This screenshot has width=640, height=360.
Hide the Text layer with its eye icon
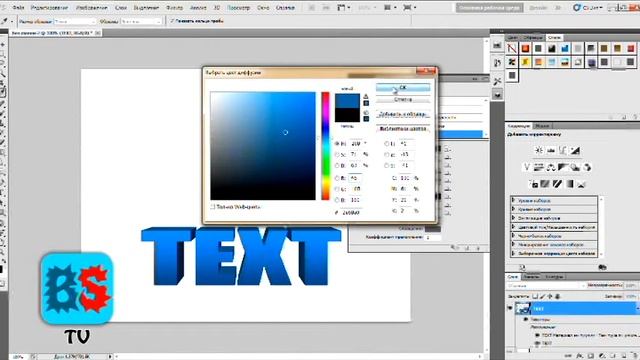[x=510, y=309]
